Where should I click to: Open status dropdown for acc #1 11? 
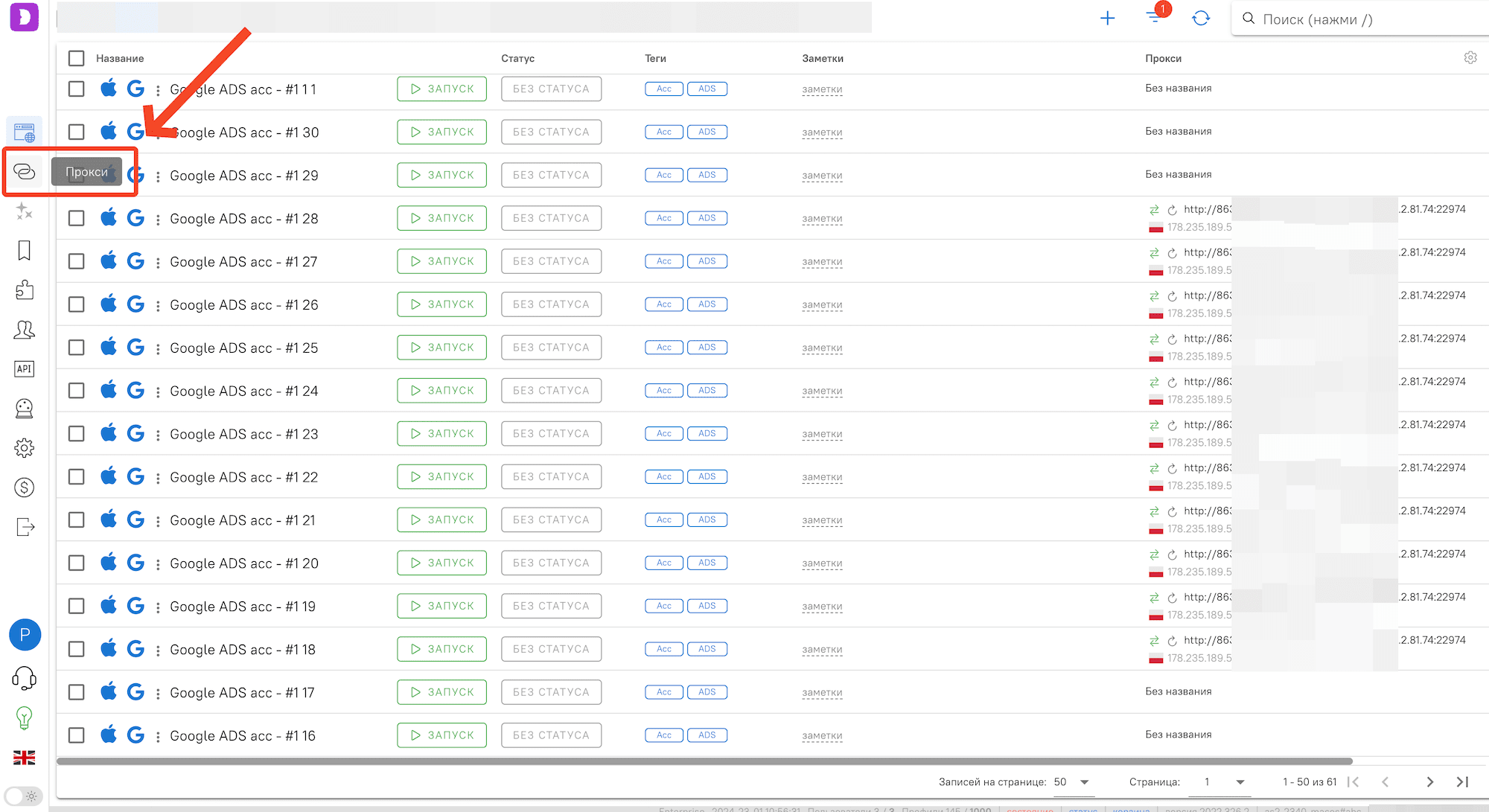click(x=551, y=89)
